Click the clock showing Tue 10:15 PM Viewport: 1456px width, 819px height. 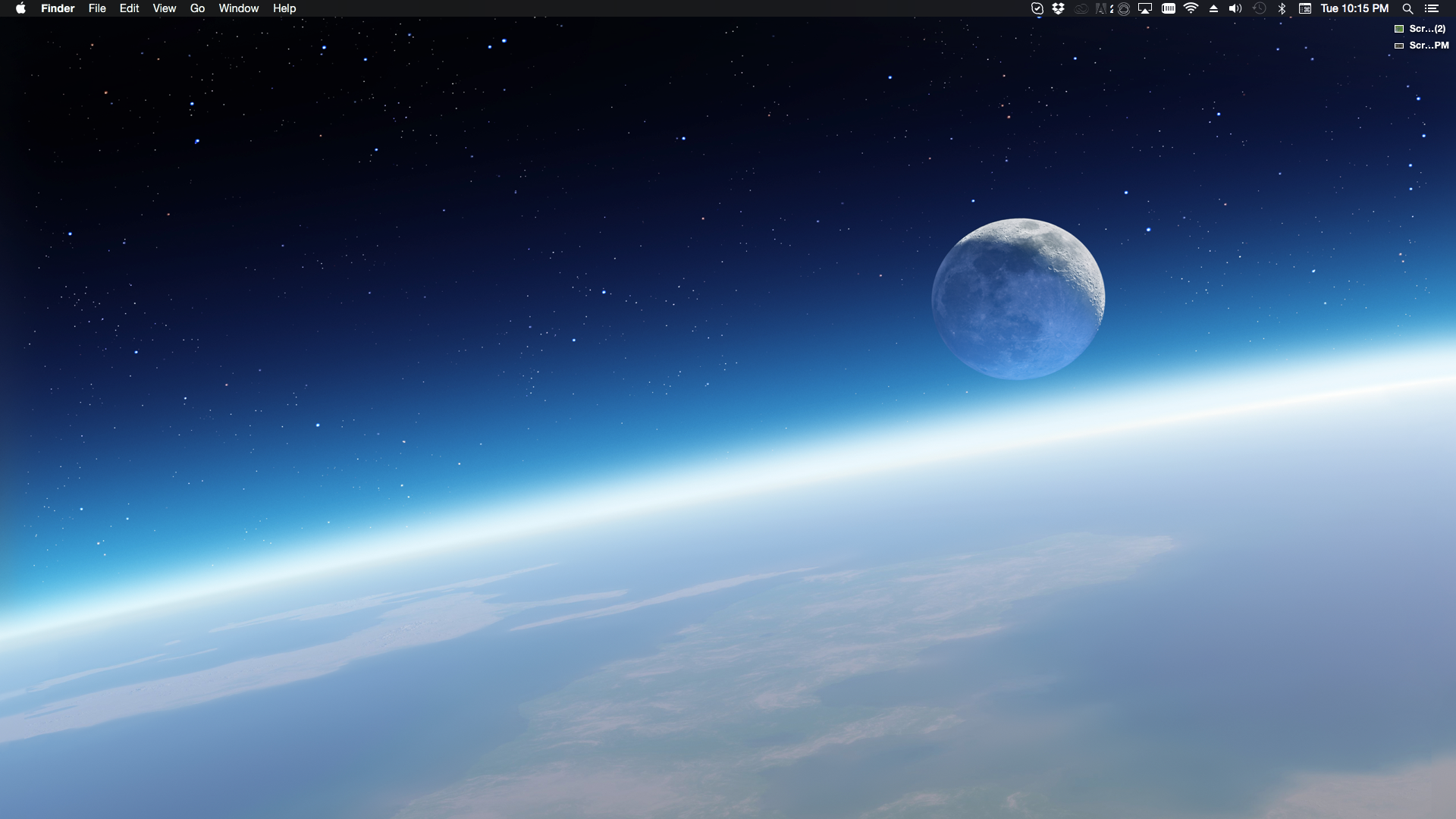pyautogui.click(x=1354, y=8)
